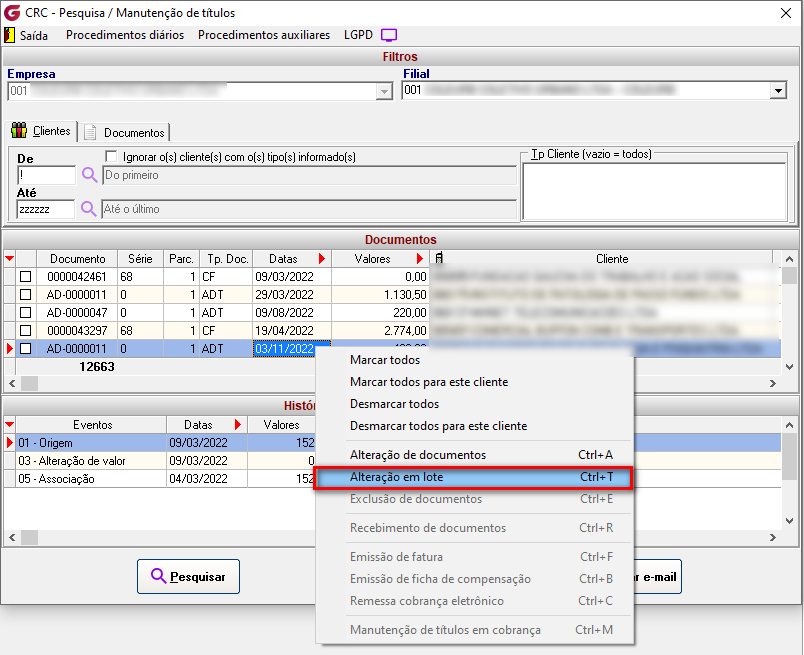804x655 pixels.
Task: Click red triangle at Histórico grid top-left corner
Action: click(x=9, y=425)
